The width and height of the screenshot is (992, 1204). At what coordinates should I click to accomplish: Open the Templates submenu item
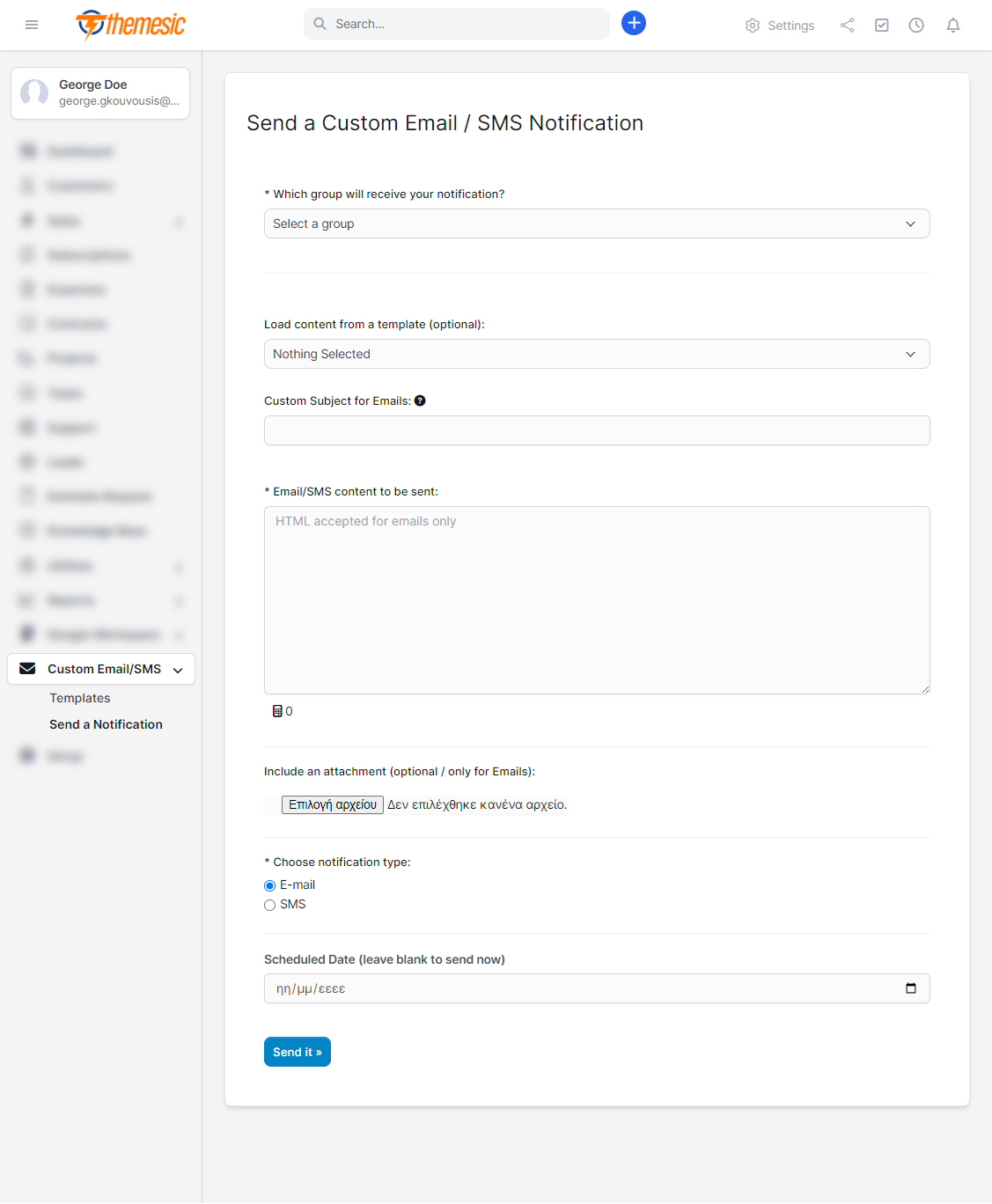tap(80, 698)
